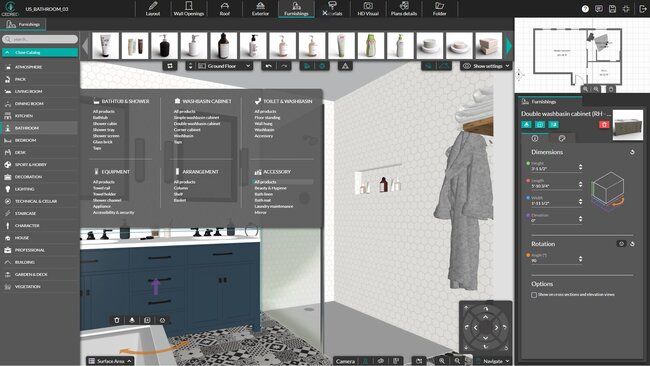Switch to the Exterior tab

[x=260, y=9]
